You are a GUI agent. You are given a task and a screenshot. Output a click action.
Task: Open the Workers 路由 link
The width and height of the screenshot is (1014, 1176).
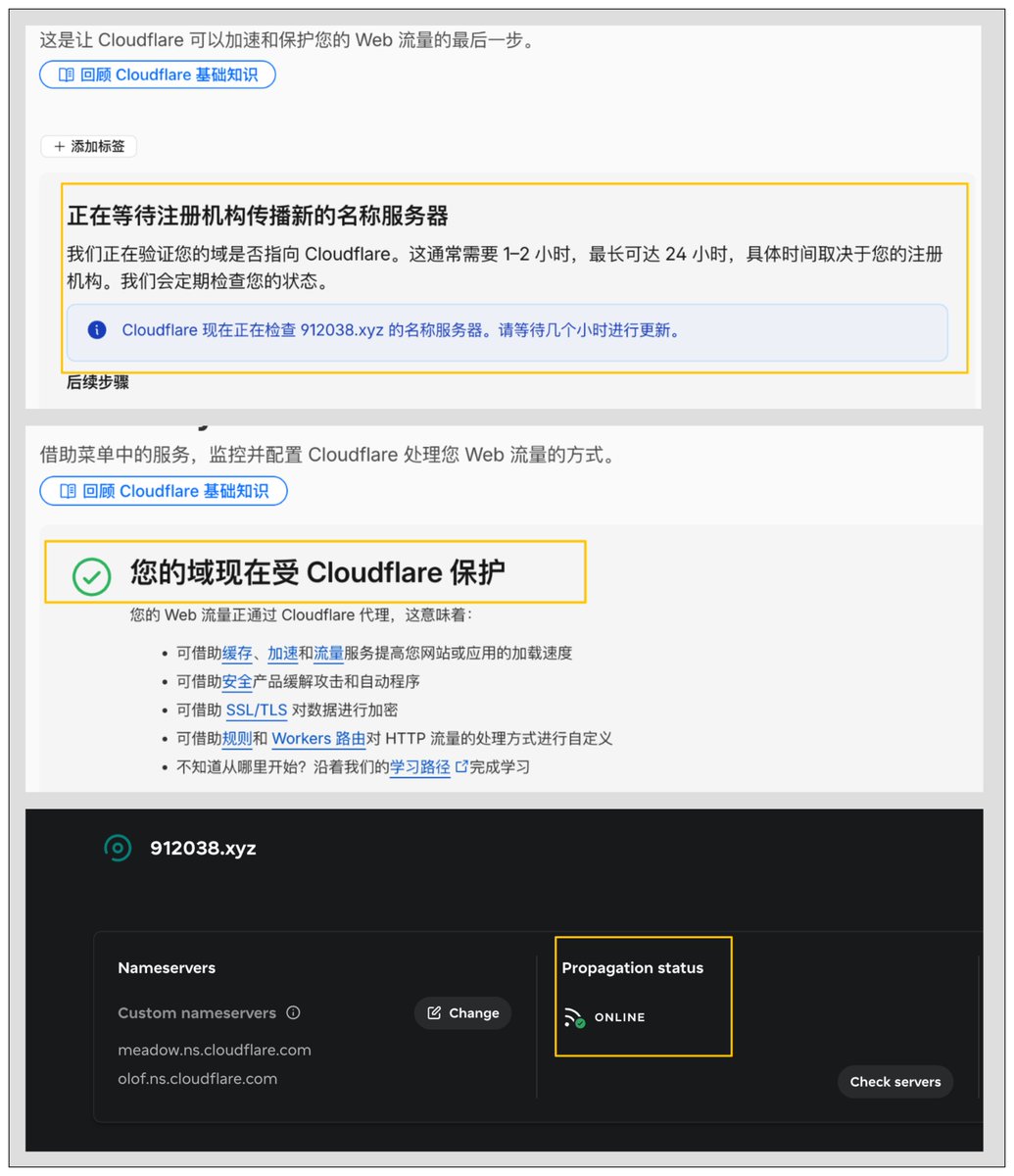[318, 738]
